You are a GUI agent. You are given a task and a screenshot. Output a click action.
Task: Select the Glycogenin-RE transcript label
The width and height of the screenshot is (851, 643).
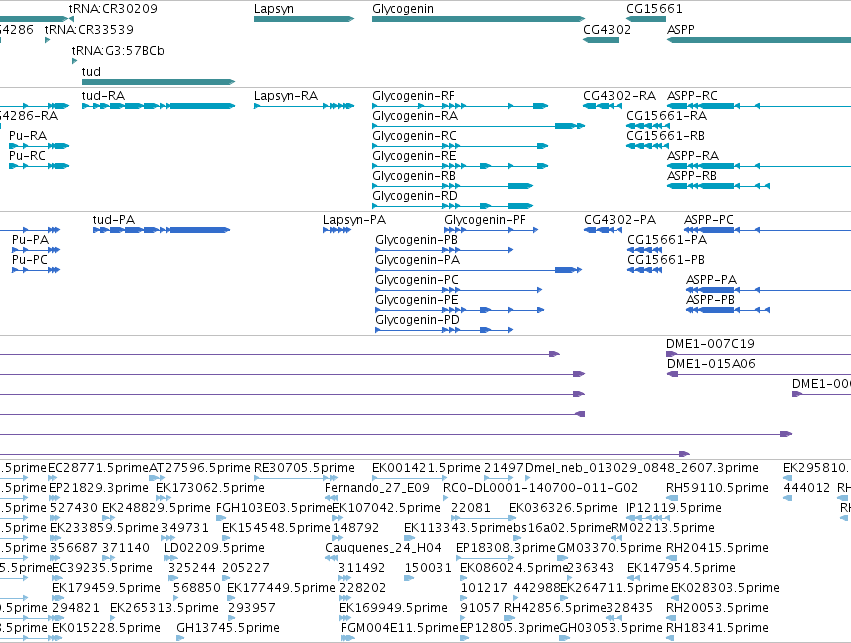pyautogui.click(x=414, y=156)
